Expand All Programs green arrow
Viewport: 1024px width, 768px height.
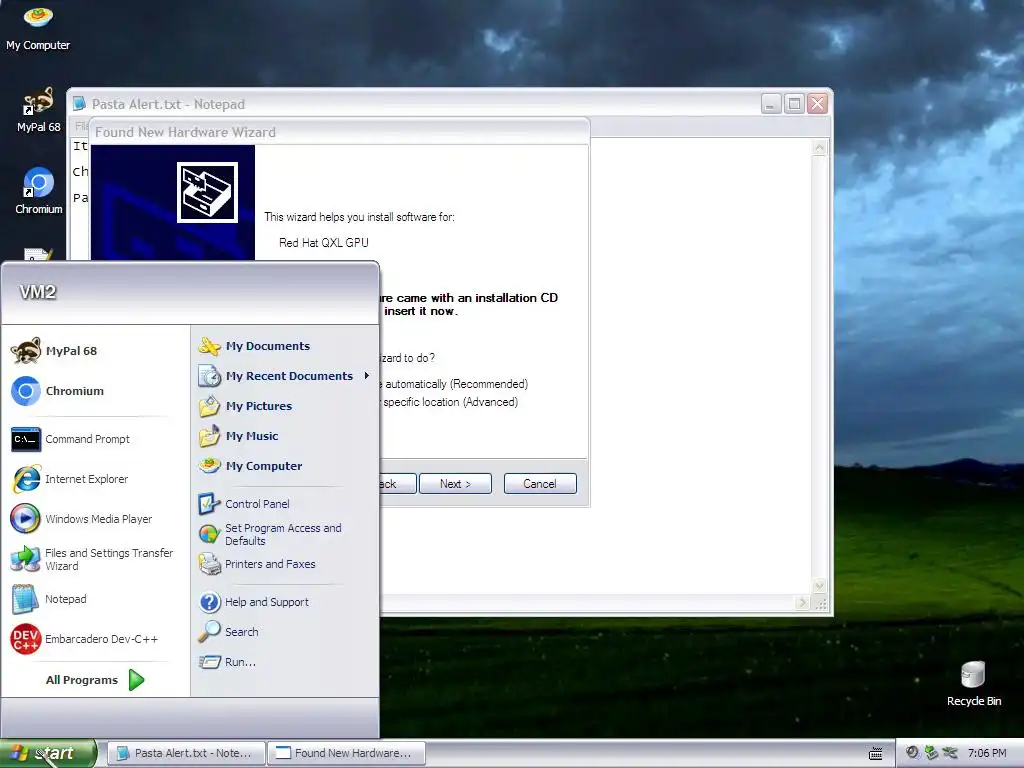136,680
